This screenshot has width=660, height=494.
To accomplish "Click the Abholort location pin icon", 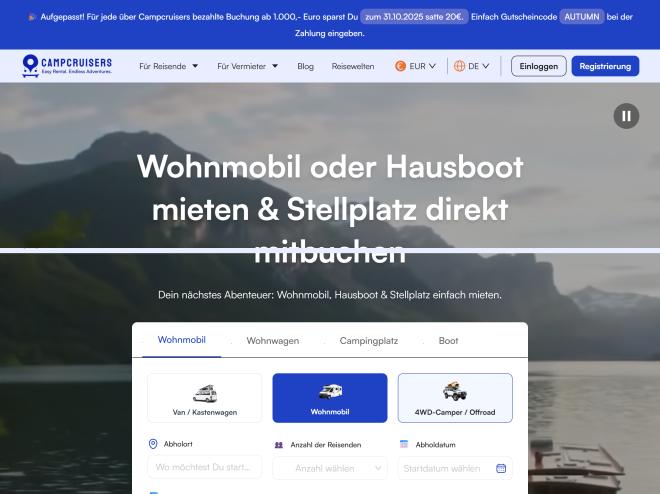I will pos(153,444).
